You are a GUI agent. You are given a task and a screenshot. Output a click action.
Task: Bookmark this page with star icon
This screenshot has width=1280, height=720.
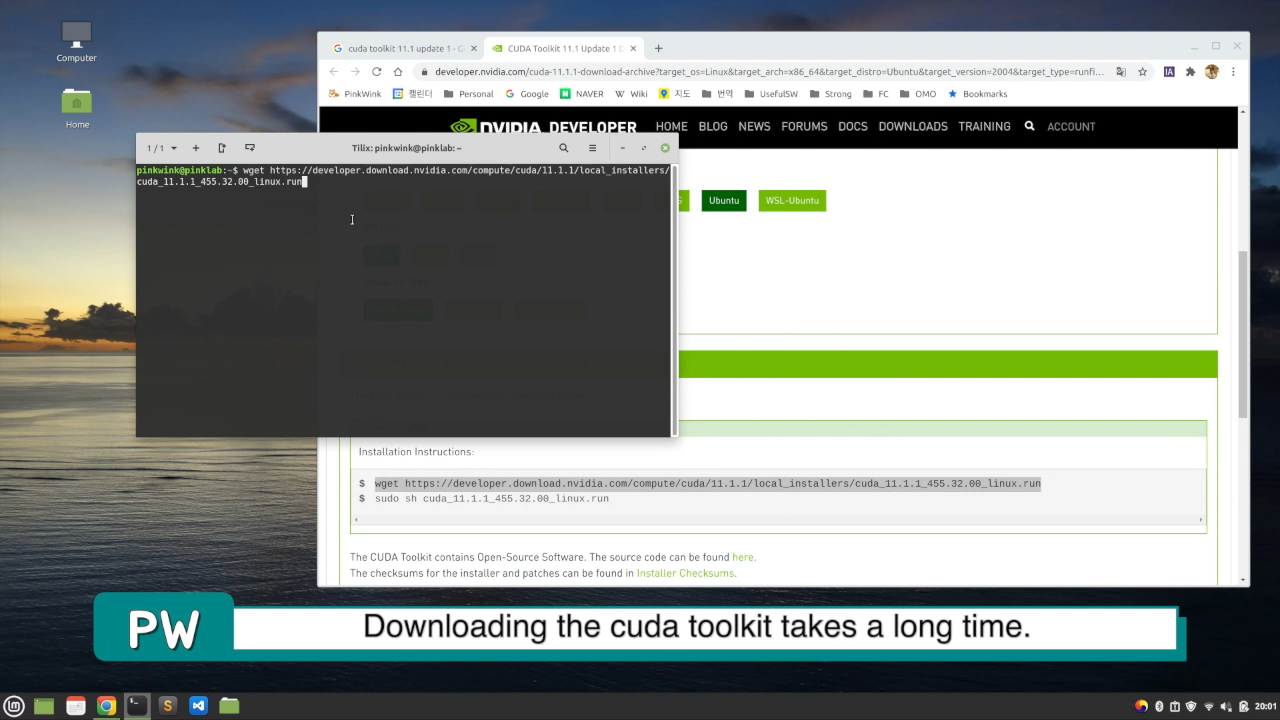click(1142, 72)
